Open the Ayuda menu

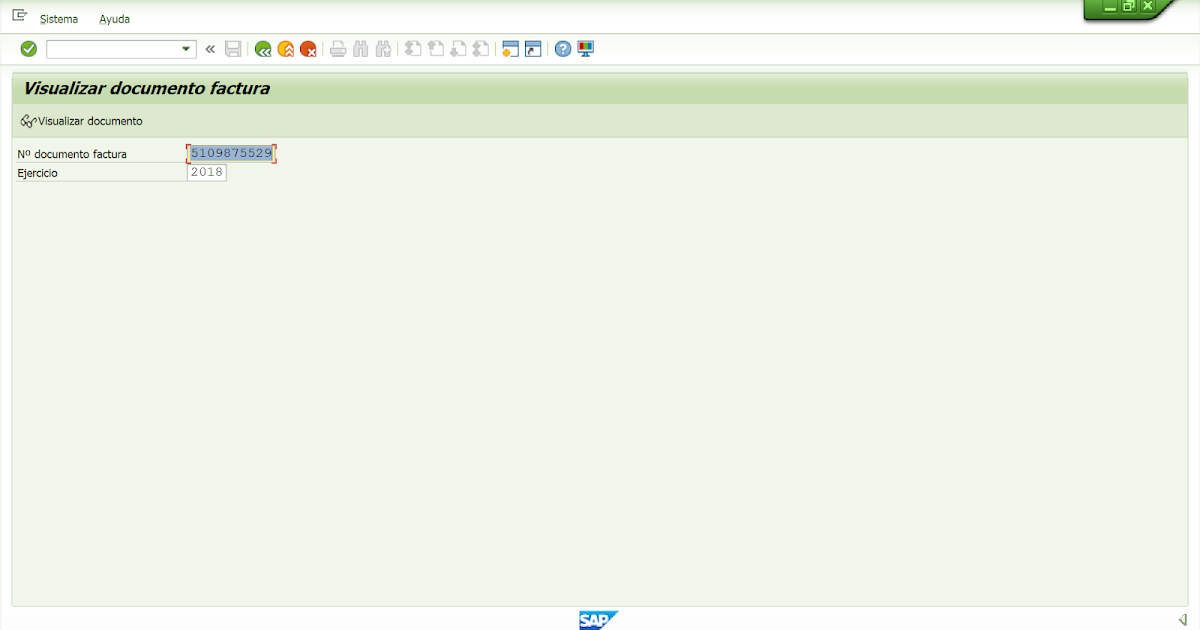pos(113,18)
